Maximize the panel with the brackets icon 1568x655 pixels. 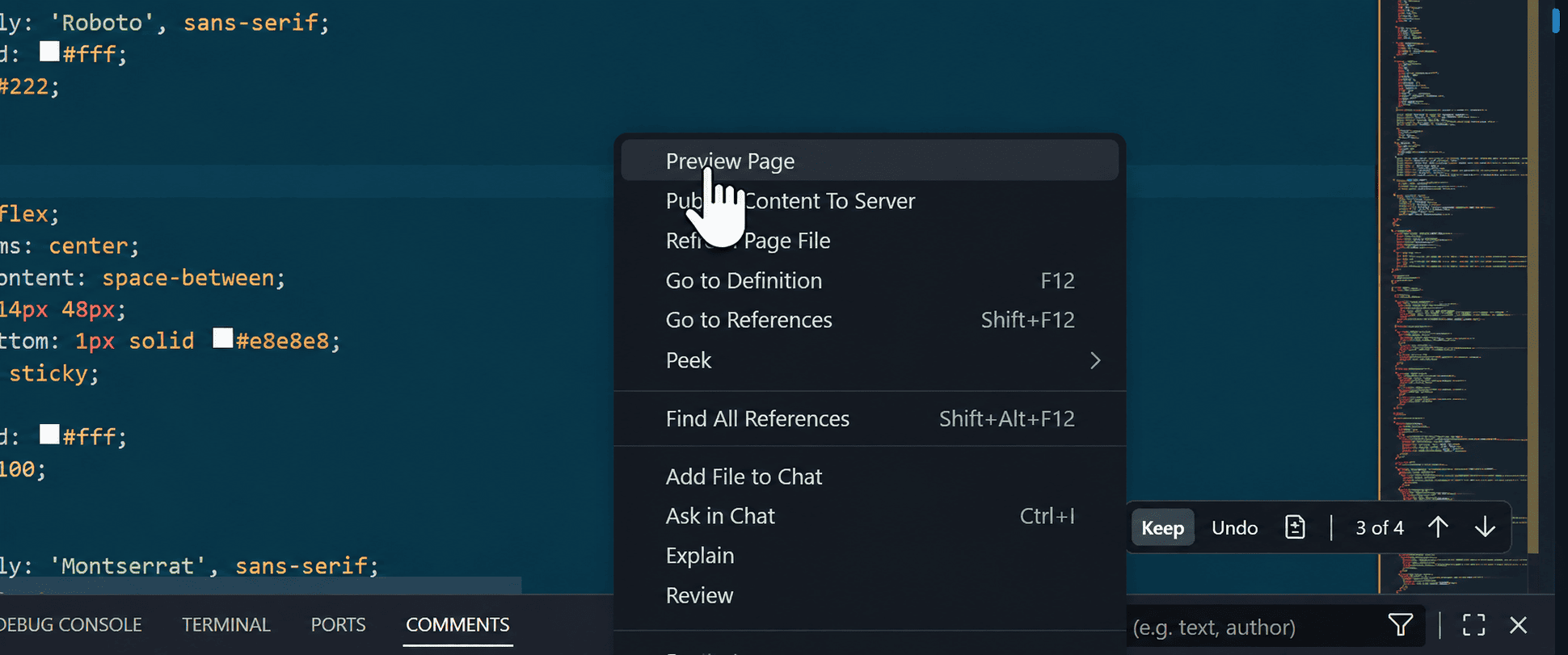coord(1473,625)
